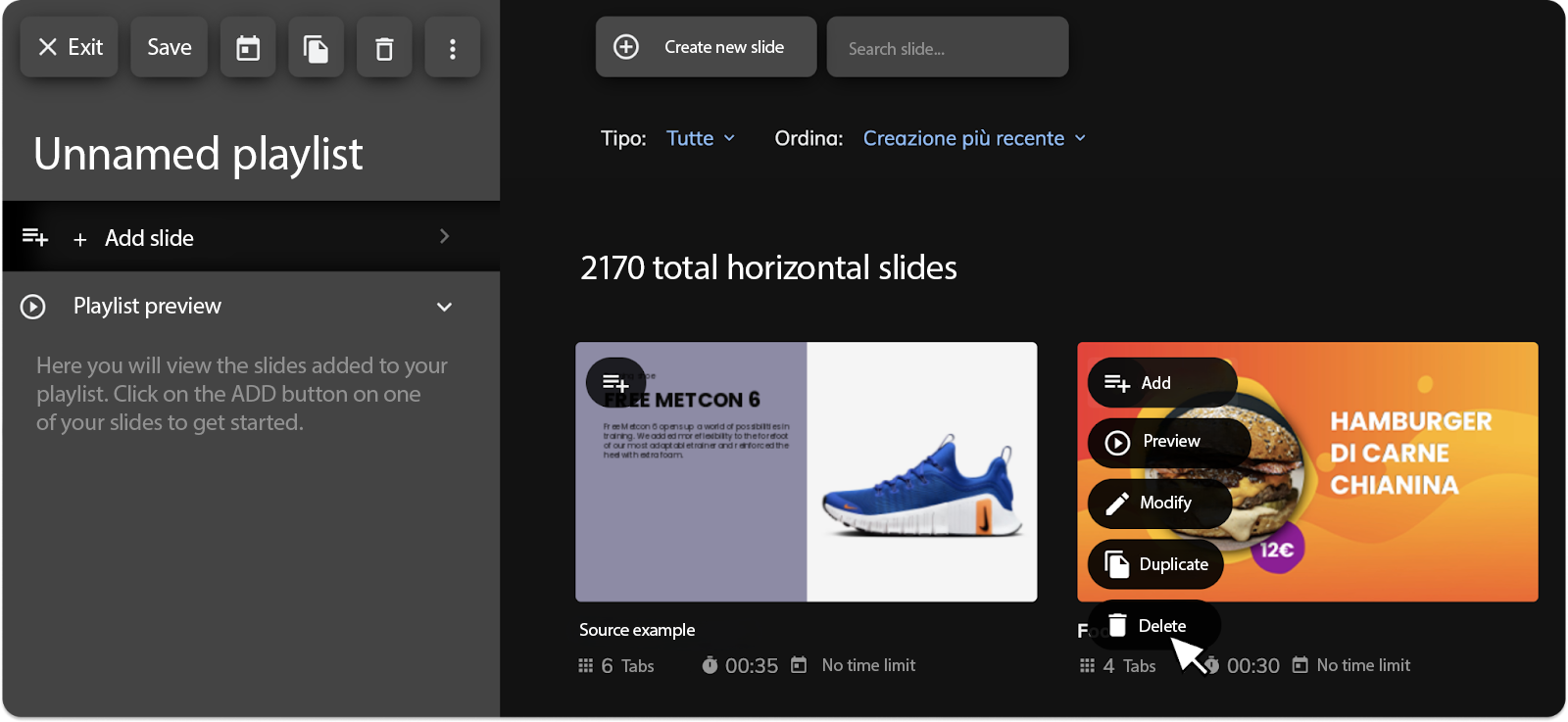The height and width of the screenshot is (722, 1568).
Task: Click the duplicate playlist icon in toolbar
Action: 316,47
